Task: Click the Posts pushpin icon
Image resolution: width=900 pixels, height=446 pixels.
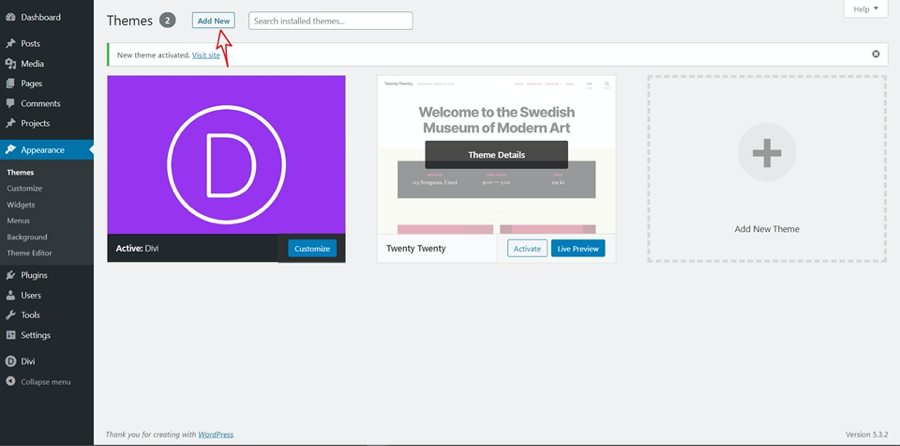Action: click(10, 44)
